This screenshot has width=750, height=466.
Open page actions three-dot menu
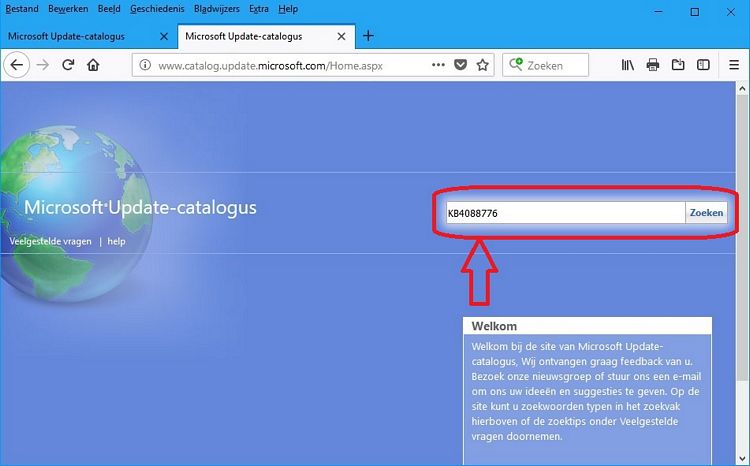[x=438, y=65]
